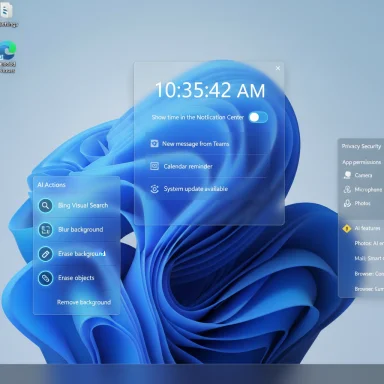Click the Erase objects icon
384x384 pixels.
coord(45,278)
